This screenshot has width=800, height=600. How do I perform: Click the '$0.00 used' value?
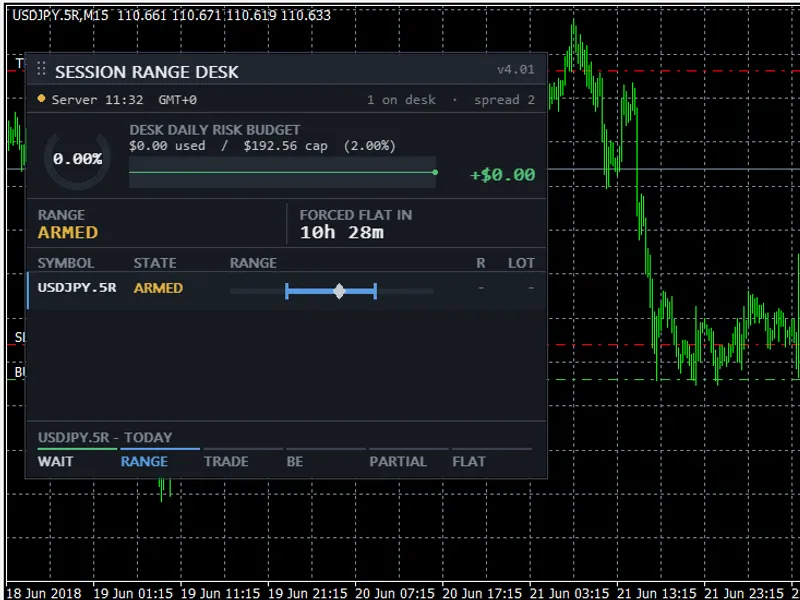click(167, 146)
